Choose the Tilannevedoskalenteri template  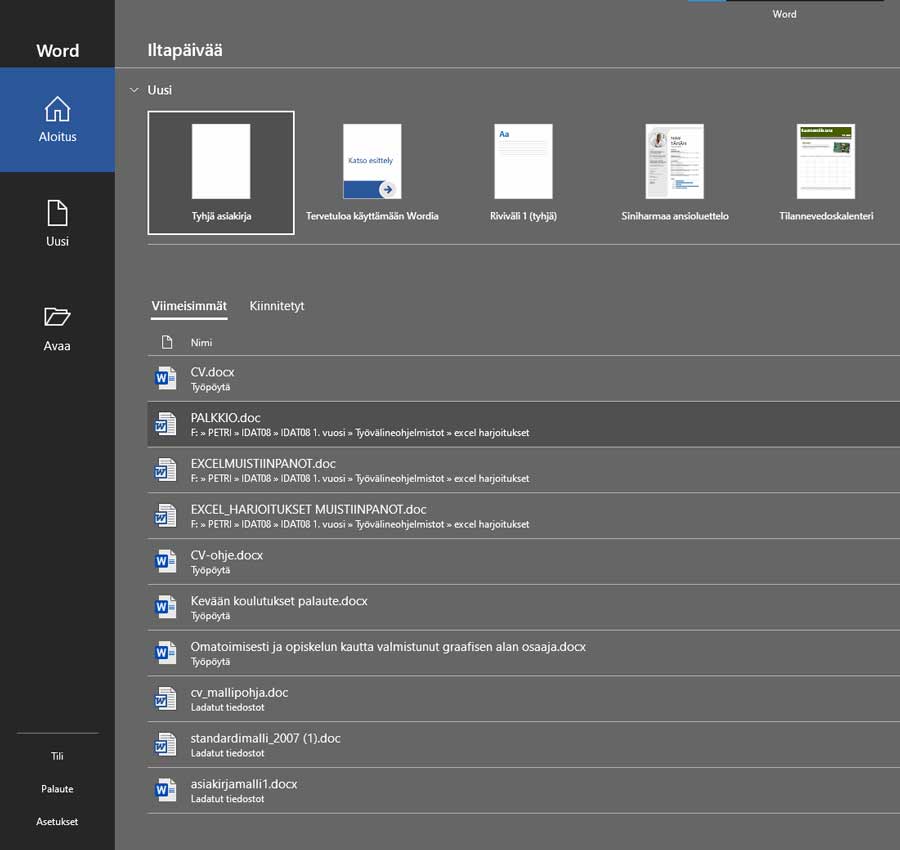pos(826,173)
